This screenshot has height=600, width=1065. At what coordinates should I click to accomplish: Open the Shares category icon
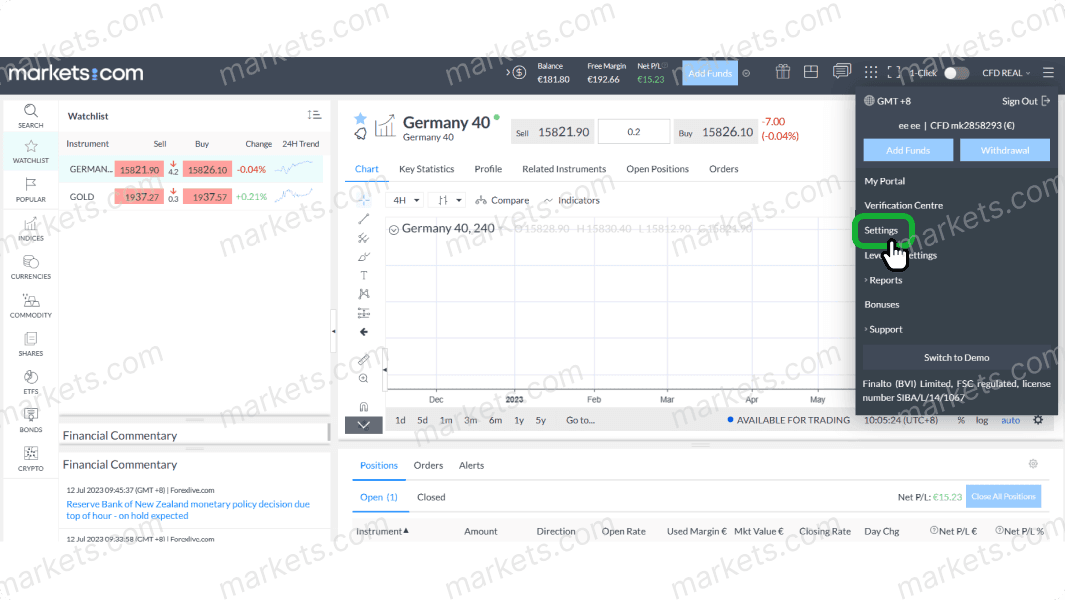(31, 344)
